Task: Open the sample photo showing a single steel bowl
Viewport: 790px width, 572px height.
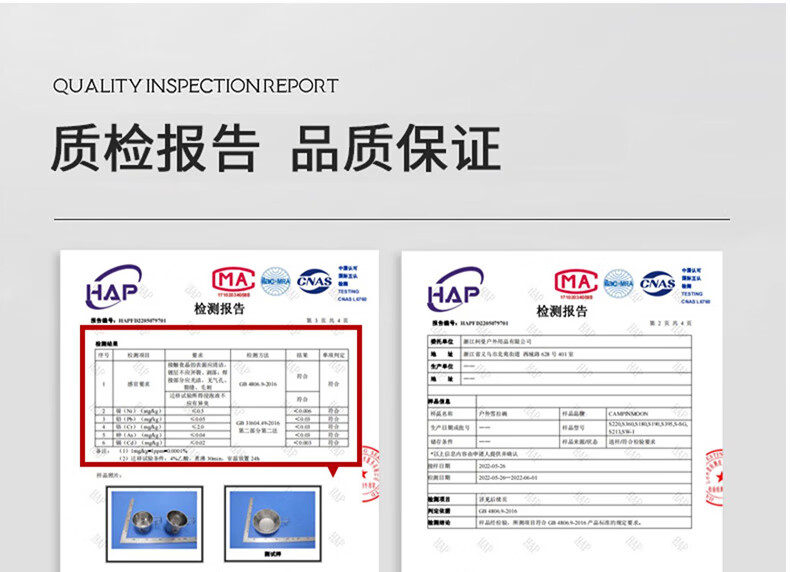Action: point(273,523)
